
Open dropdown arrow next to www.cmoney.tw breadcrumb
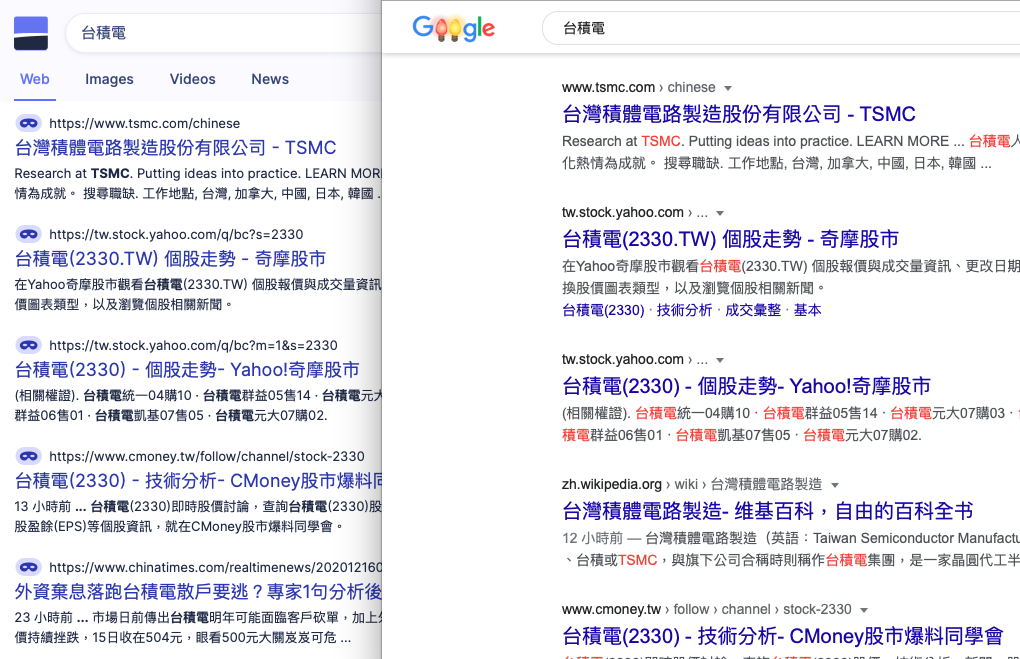pos(864,610)
